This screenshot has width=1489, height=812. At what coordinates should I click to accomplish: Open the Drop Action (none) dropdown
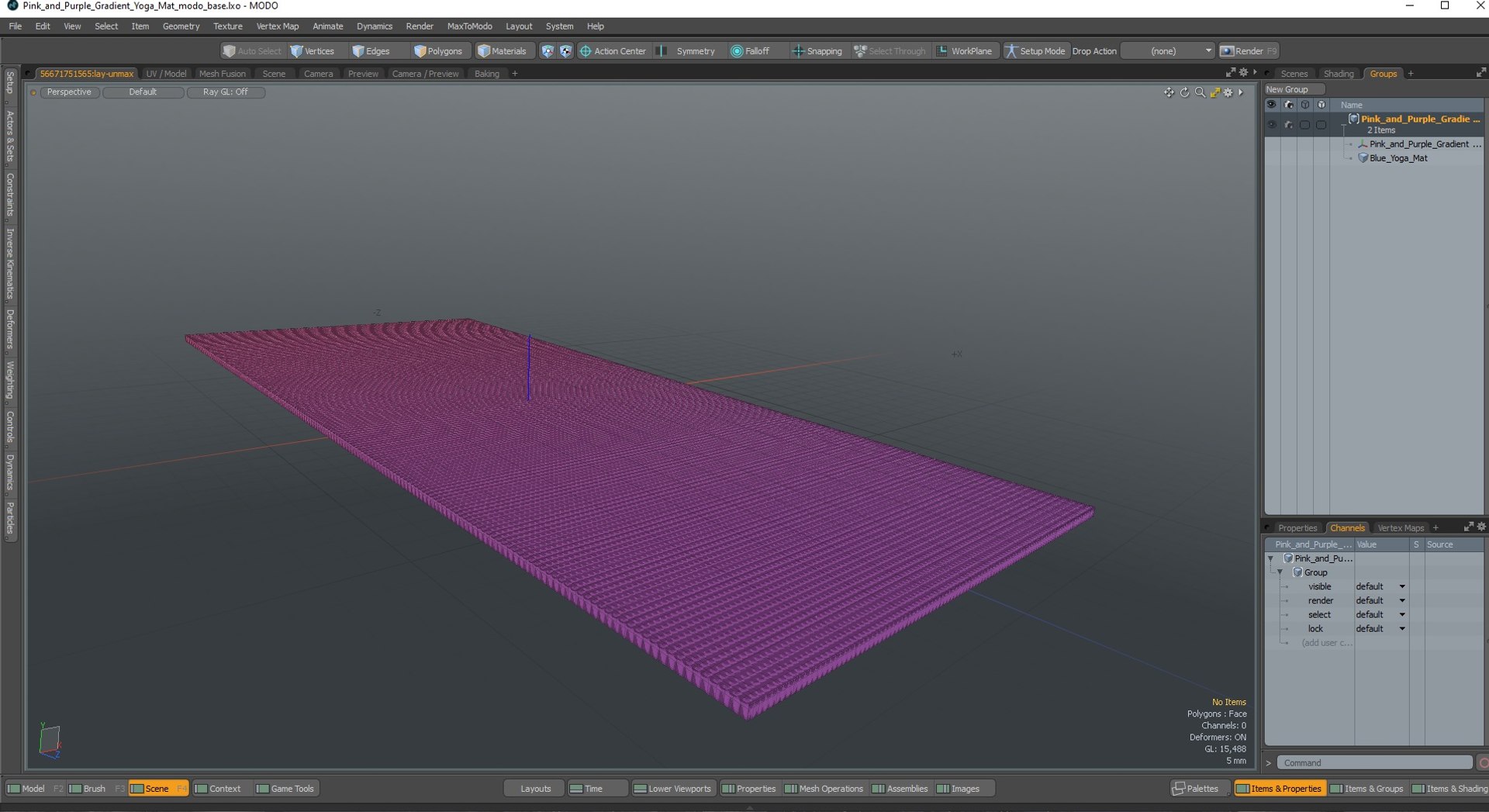coord(1168,51)
